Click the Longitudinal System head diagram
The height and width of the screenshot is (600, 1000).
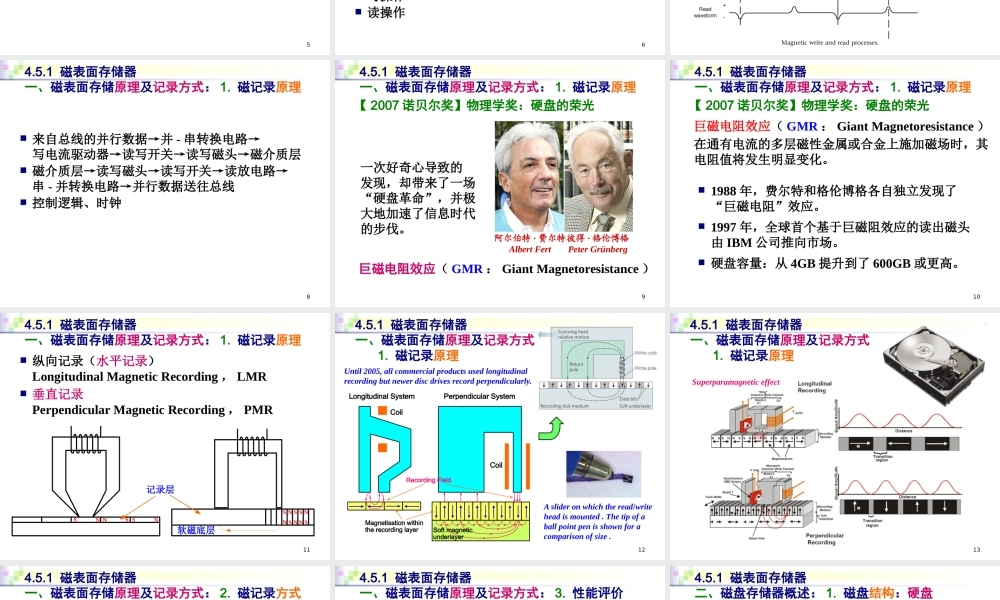[381, 450]
